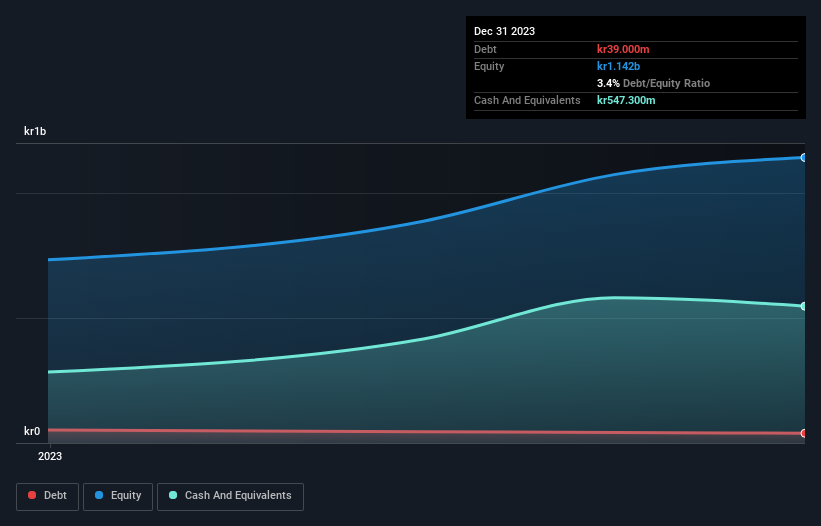Select the Equity endpoint marker on blue line
Screen dimensions: 821x526
click(804, 158)
